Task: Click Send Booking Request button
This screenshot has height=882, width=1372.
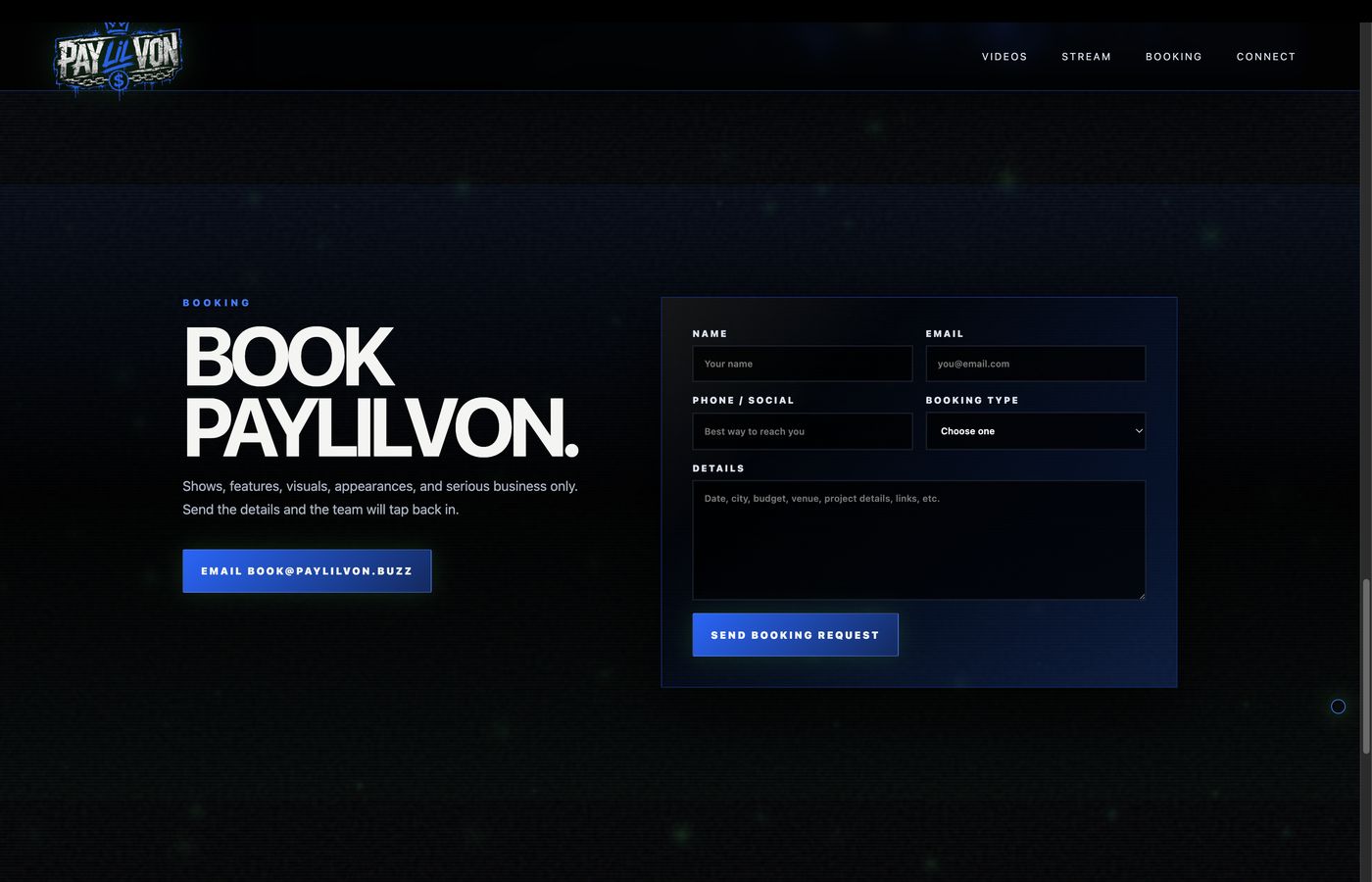Action: tap(795, 635)
